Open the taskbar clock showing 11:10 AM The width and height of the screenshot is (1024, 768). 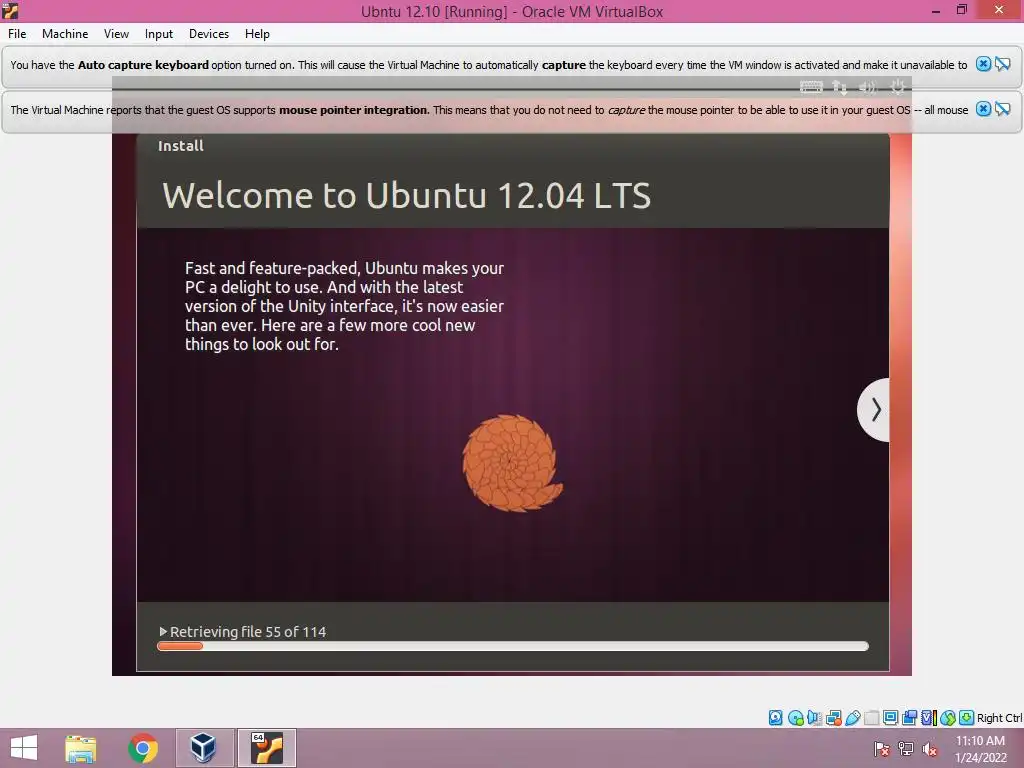(980, 749)
